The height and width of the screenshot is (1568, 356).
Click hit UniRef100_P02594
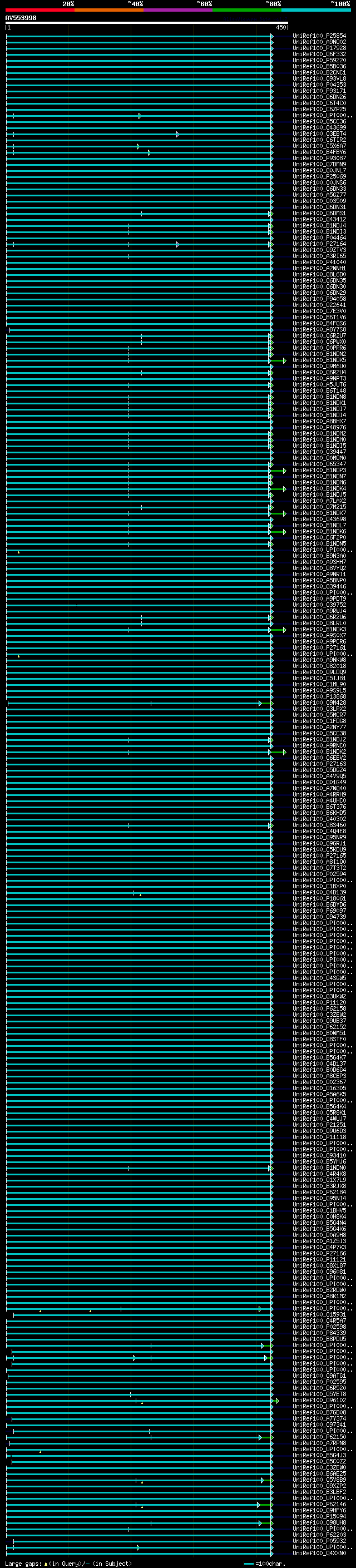319,874
